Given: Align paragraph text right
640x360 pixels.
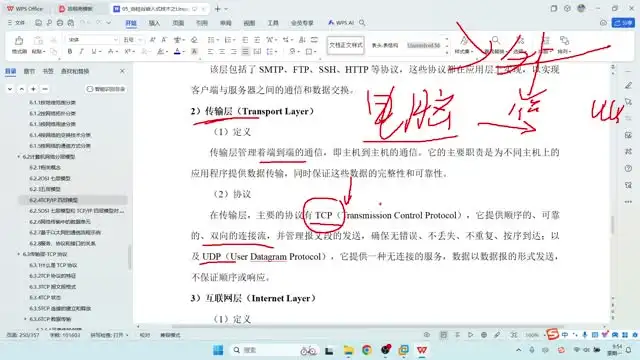Looking at the screenshot, I should 233,51.
